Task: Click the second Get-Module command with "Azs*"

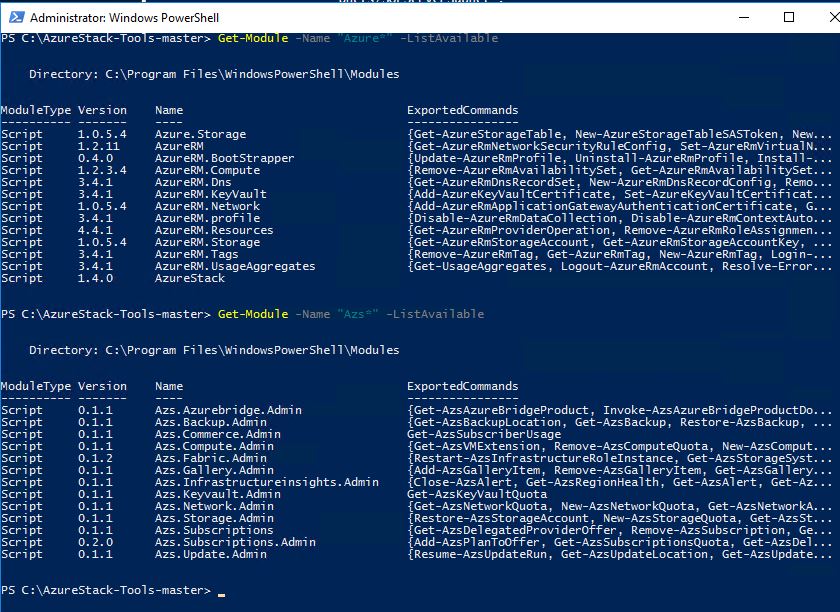Action: point(350,314)
